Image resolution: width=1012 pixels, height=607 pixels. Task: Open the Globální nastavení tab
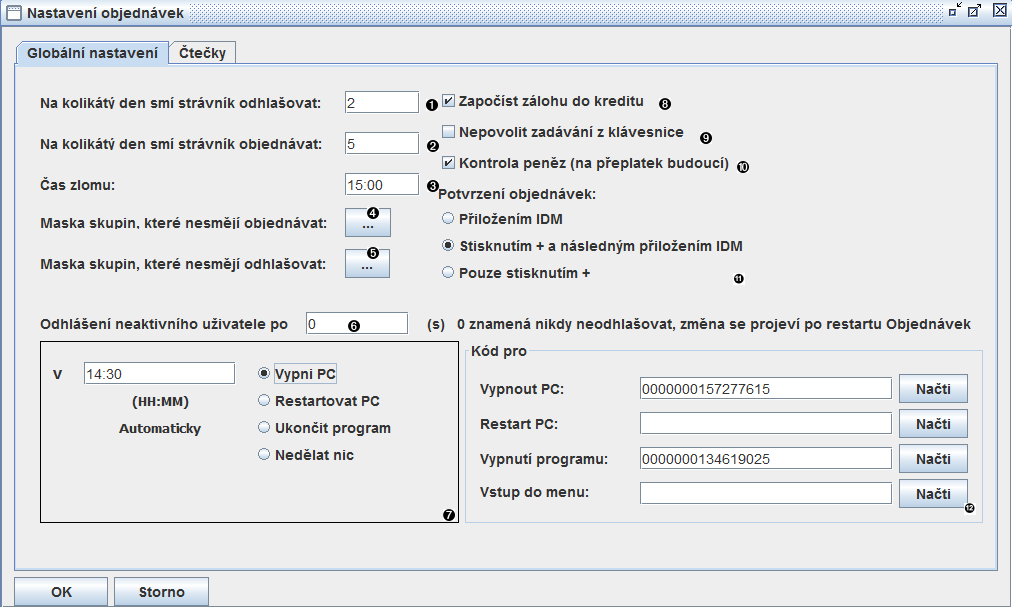91,53
